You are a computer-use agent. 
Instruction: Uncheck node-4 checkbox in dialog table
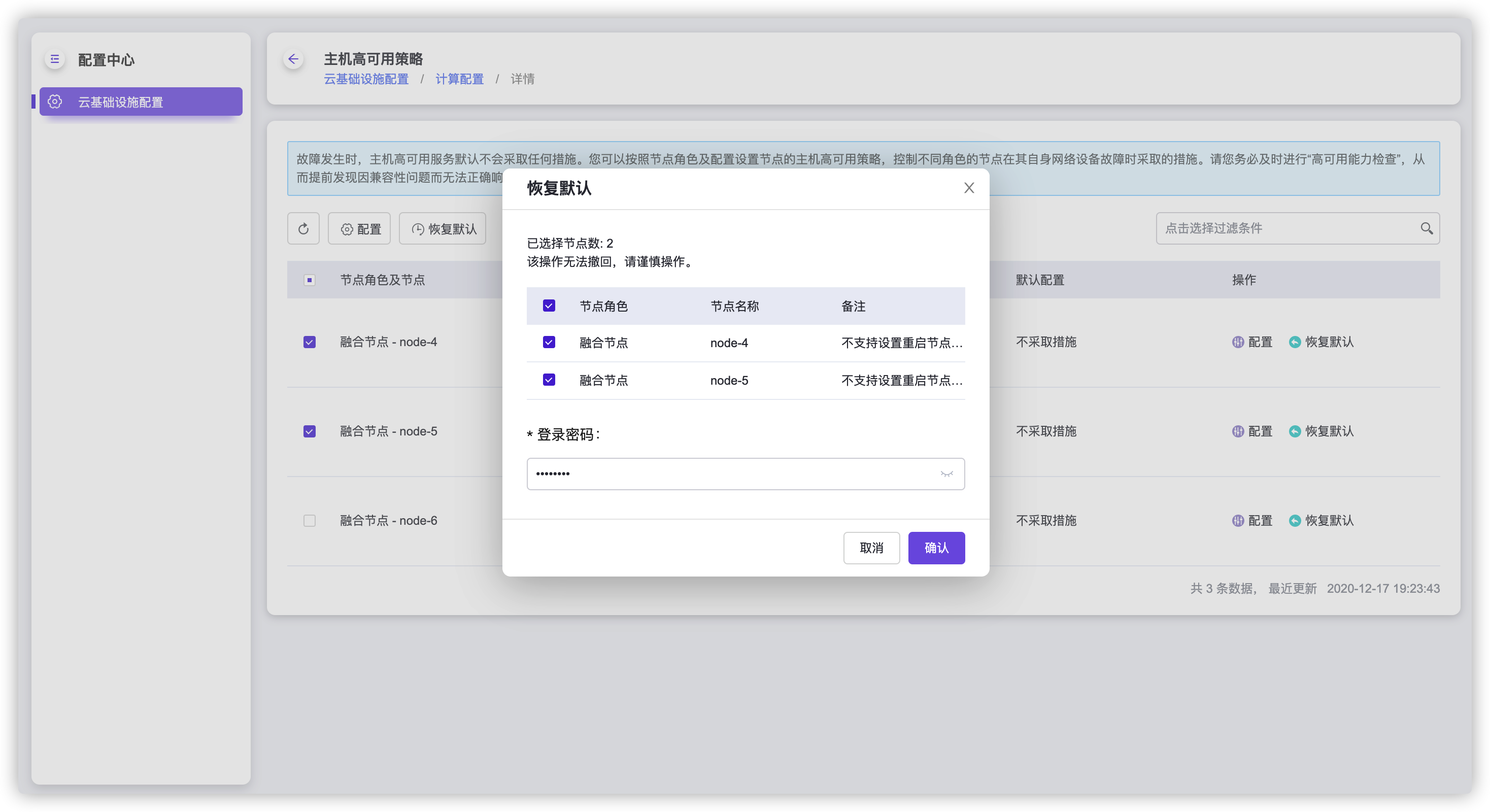[x=549, y=343]
